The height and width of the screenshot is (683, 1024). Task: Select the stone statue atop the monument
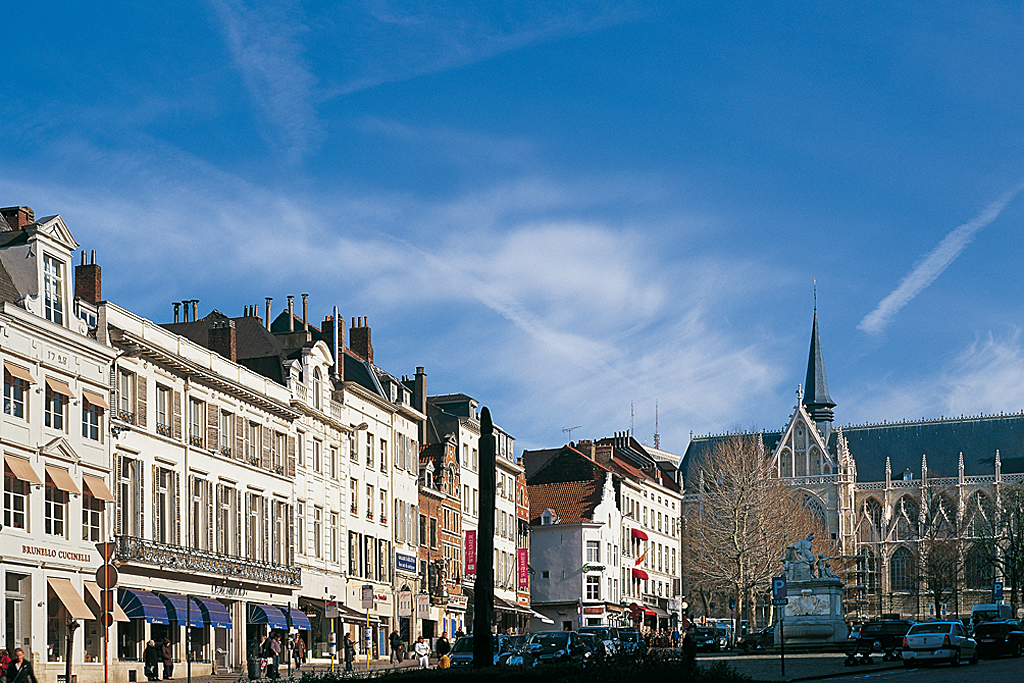[x=804, y=557]
